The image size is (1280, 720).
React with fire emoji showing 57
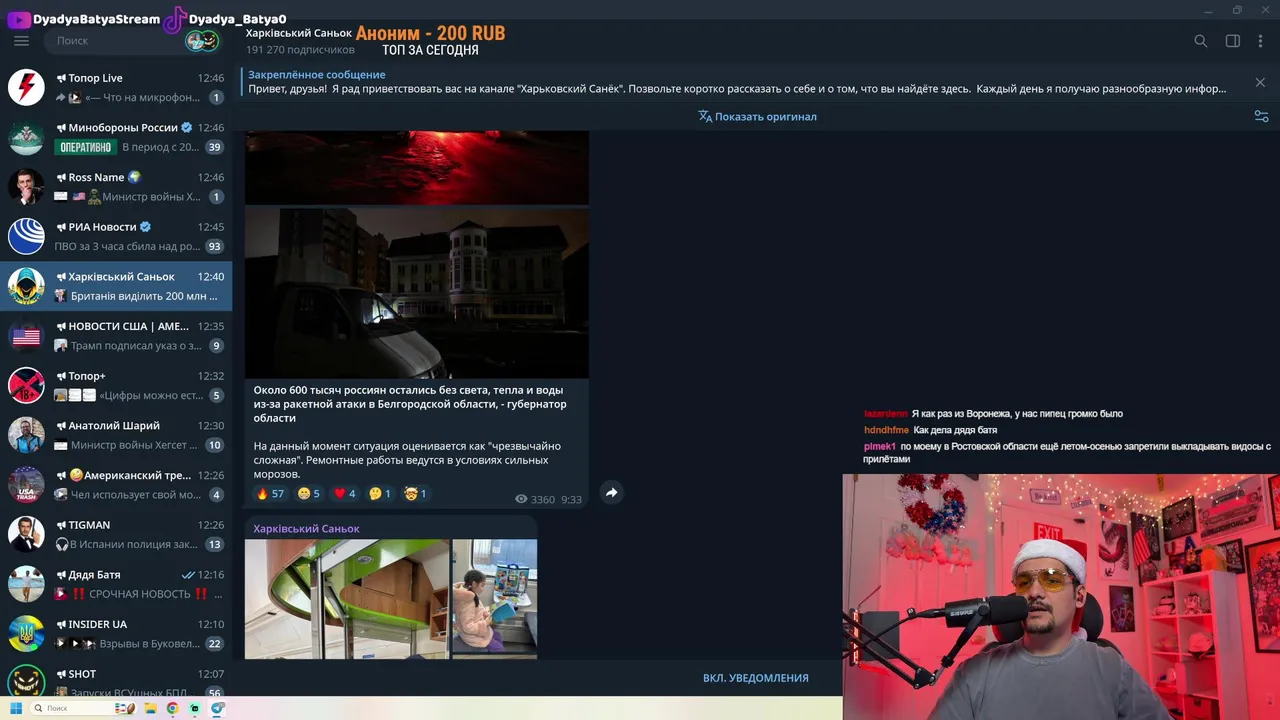[x=271, y=494]
